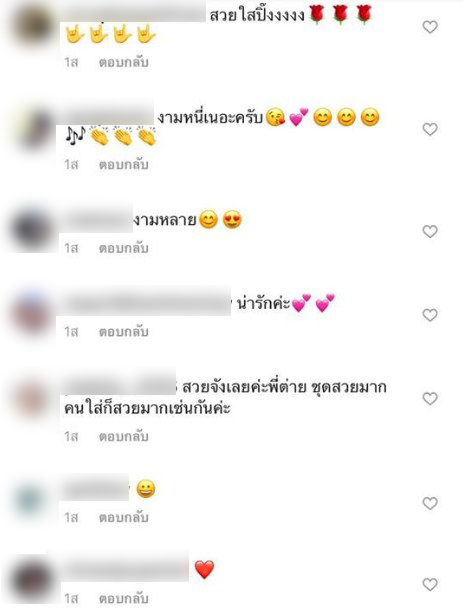The width and height of the screenshot is (463, 610).
Task: Reply to the red heart comment
Action: point(123,598)
